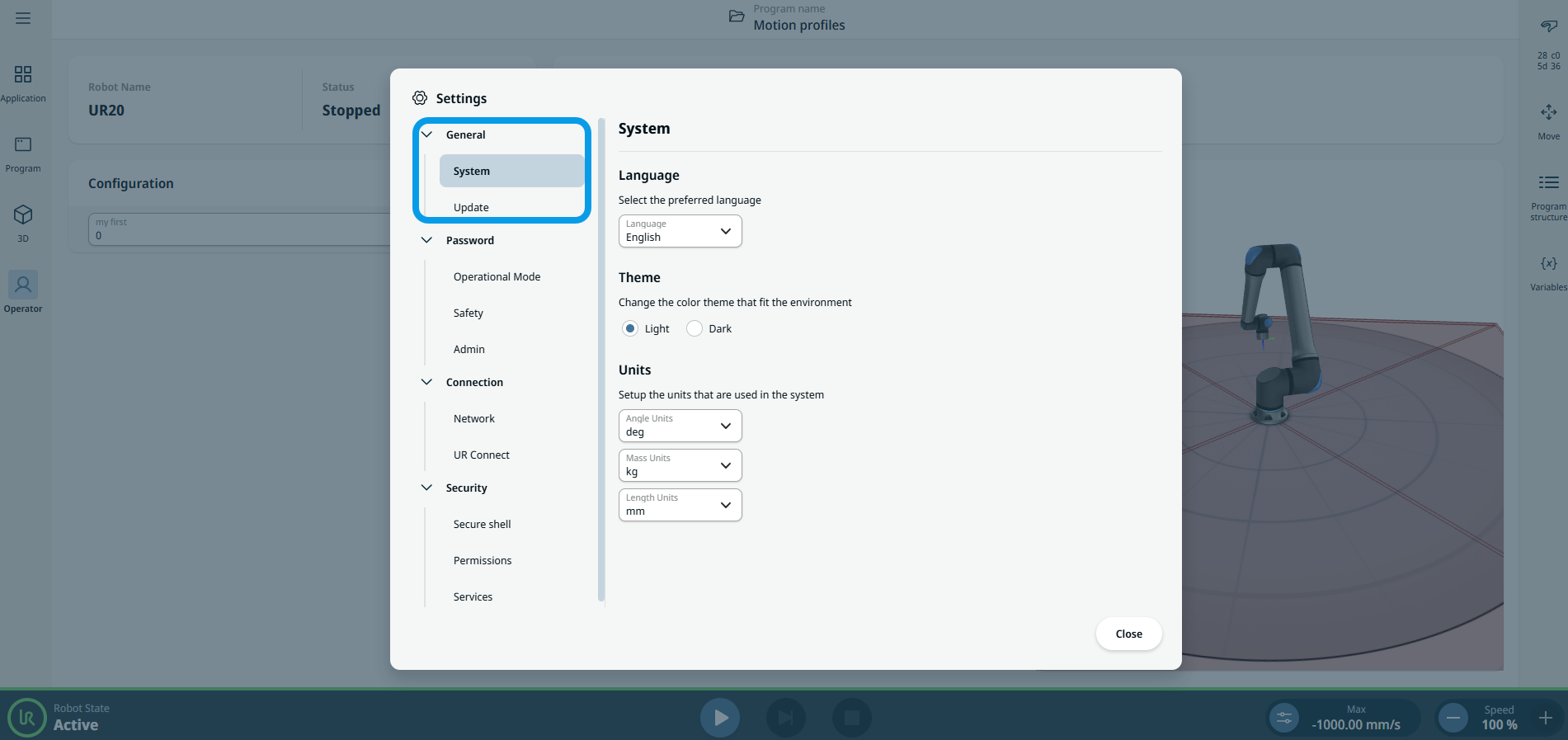Open the 3D view cube icon
Screen dimensions: 1568x740
[x=23, y=215]
